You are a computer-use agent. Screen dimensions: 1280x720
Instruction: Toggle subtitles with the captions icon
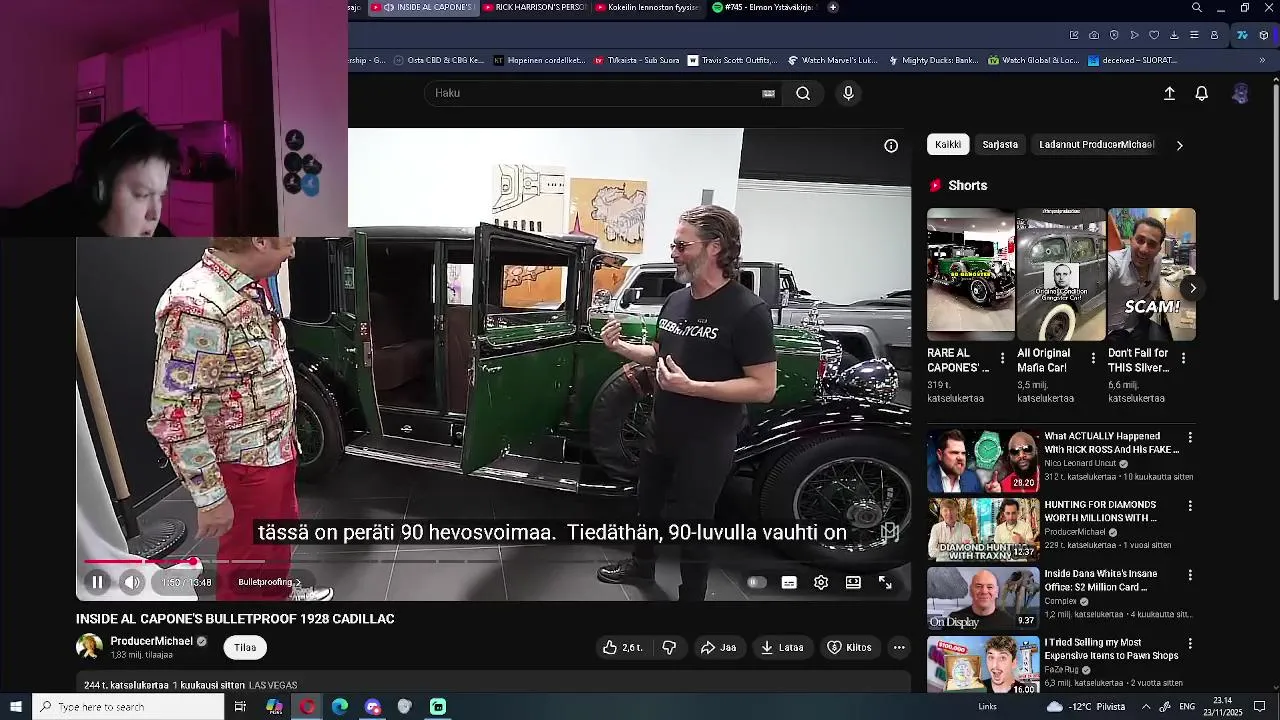789,582
